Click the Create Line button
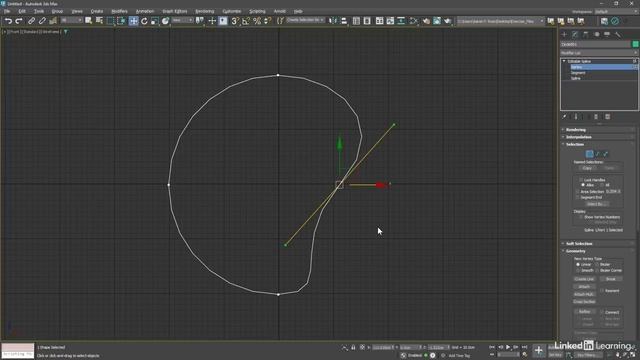 [x=584, y=279]
